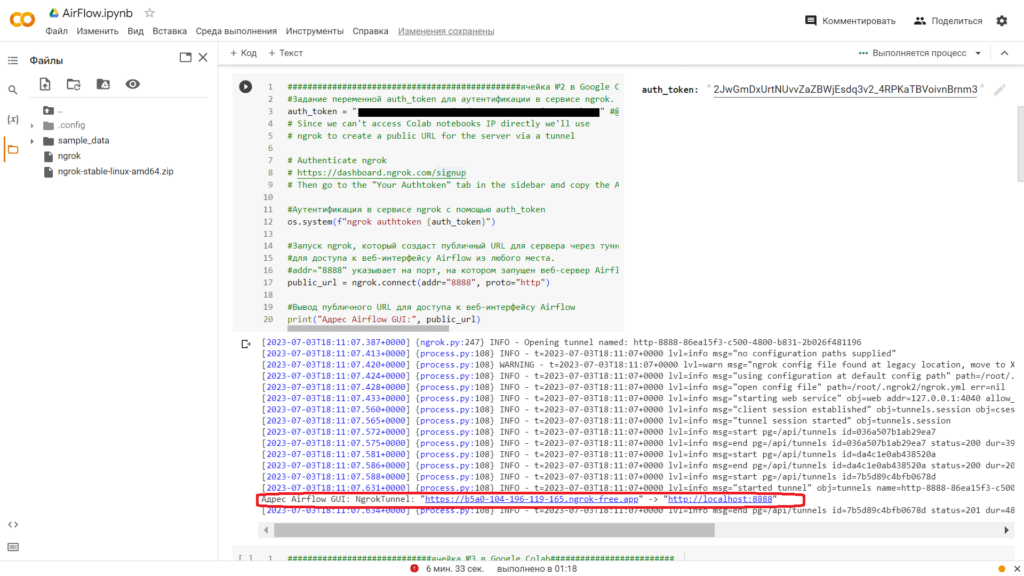The width and height of the screenshot is (1024, 576).
Task: Open the Справка menu
Action: pos(370,31)
